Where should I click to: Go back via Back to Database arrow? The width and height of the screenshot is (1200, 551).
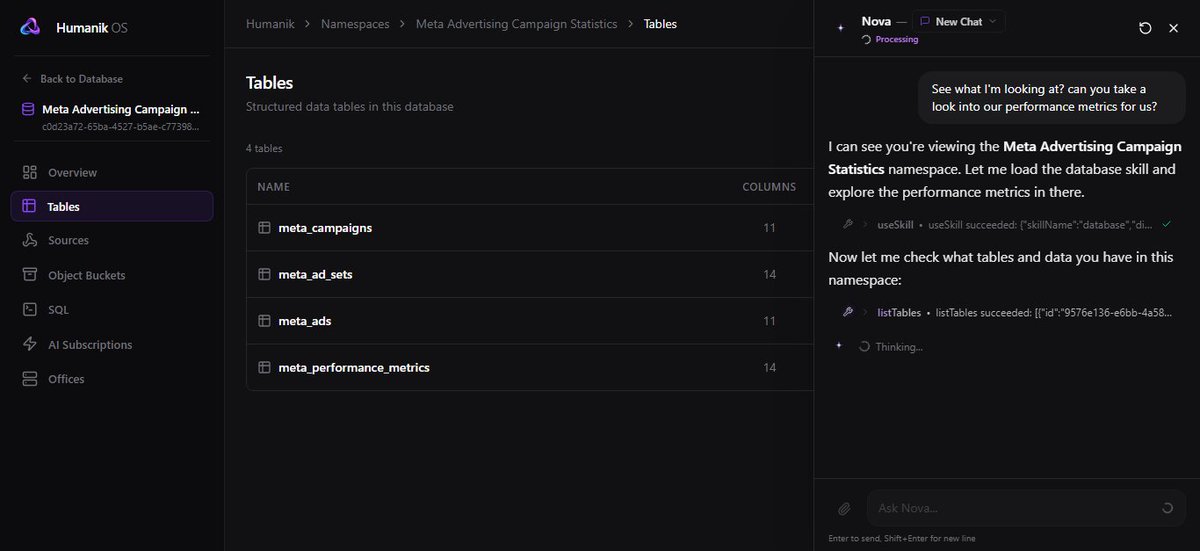tap(27, 79)
